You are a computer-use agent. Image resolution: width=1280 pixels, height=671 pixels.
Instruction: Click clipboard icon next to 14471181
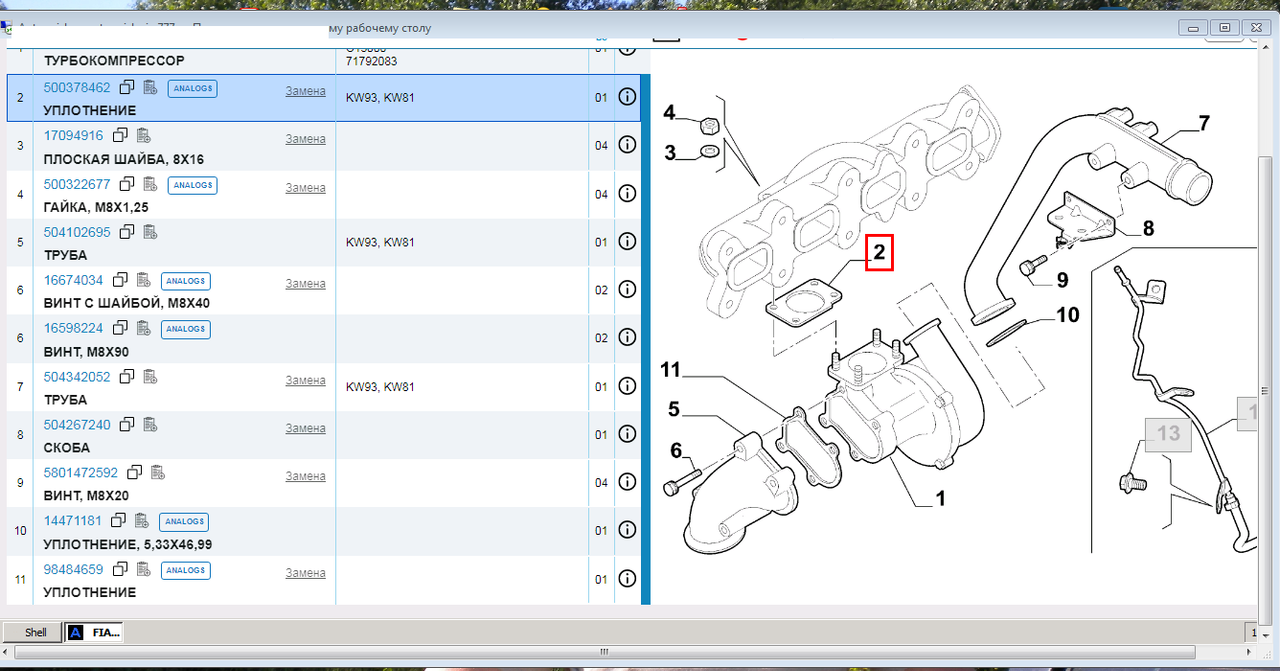coord(142,520)
